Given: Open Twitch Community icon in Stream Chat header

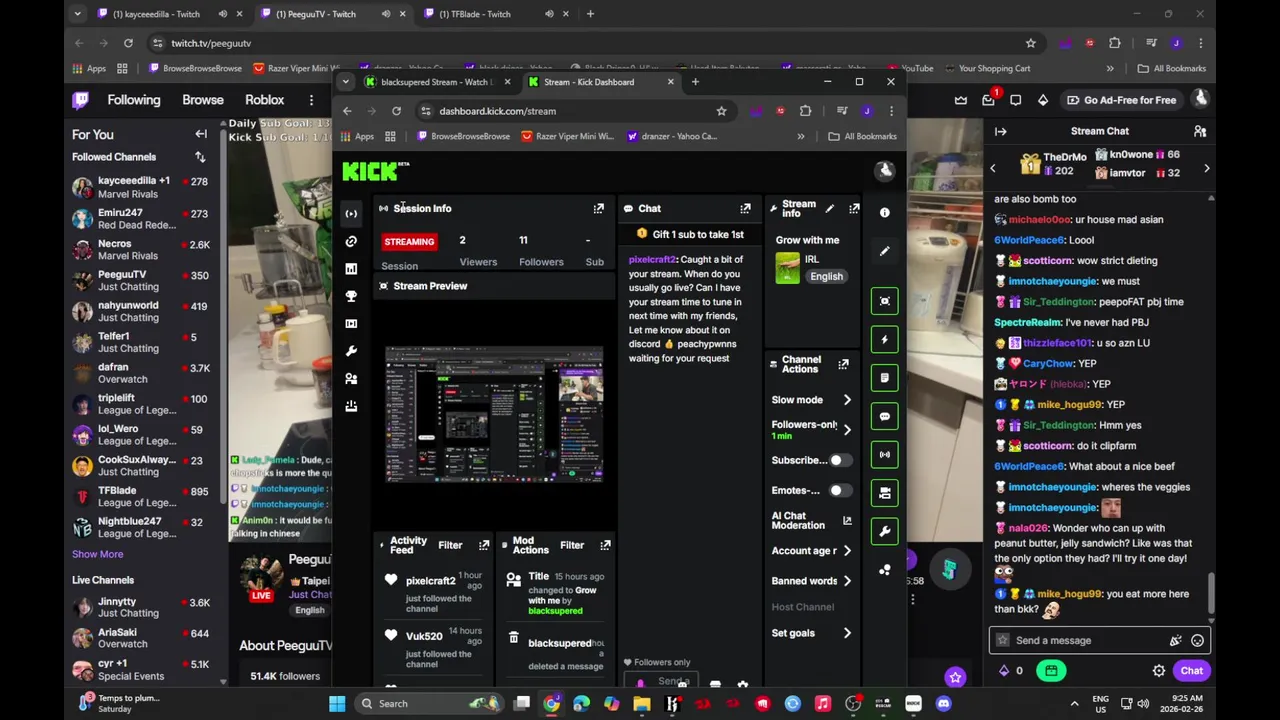Looking at the screenshot, I should (1200, 131).
